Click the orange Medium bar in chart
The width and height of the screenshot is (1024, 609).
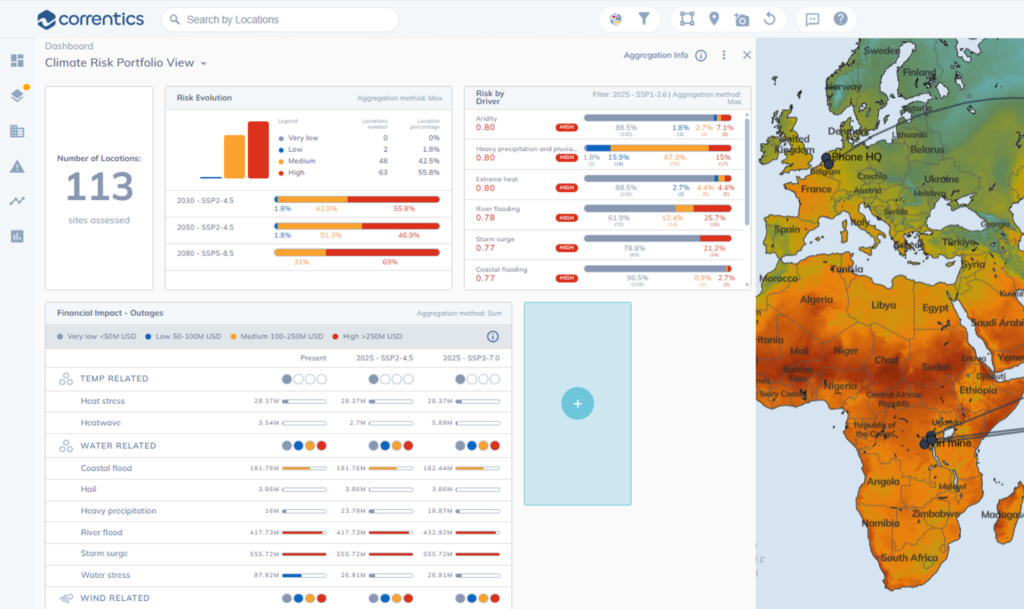[x=234, y=157]
